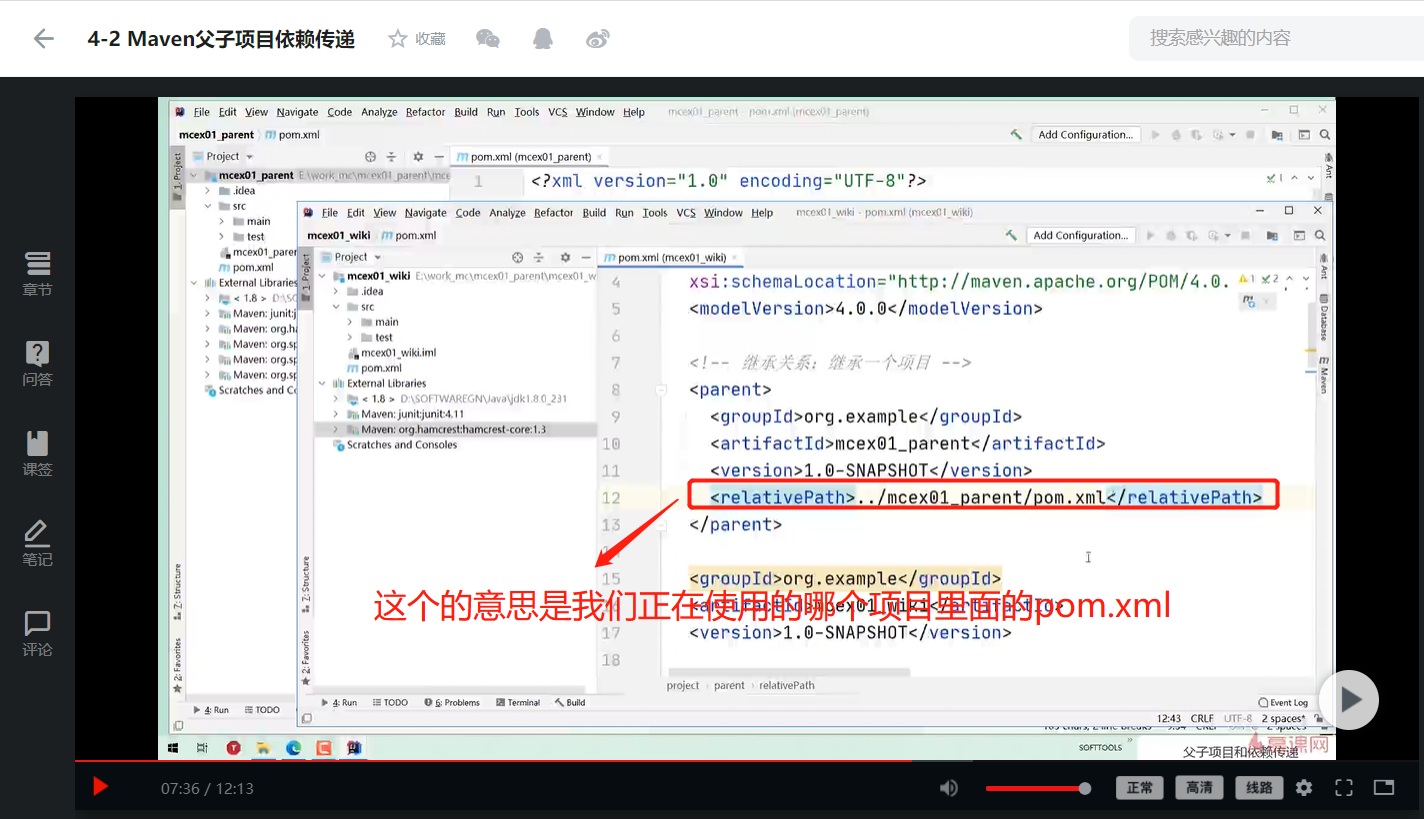Open the Edge browser from taskbar
The width and height of the screenshot is (1424, 819).
294,747
